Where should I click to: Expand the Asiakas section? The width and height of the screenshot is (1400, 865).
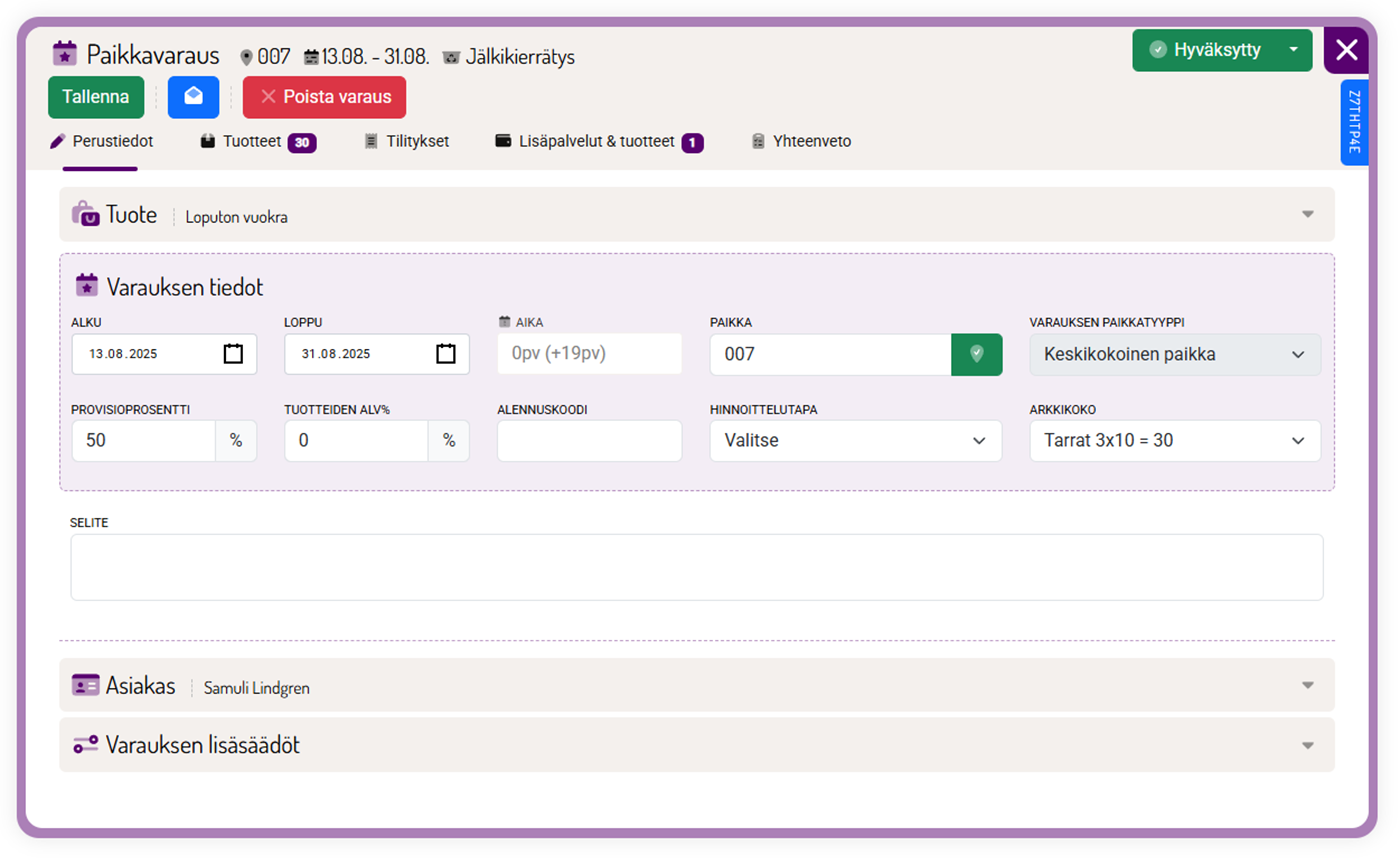tap(1306, 686)
